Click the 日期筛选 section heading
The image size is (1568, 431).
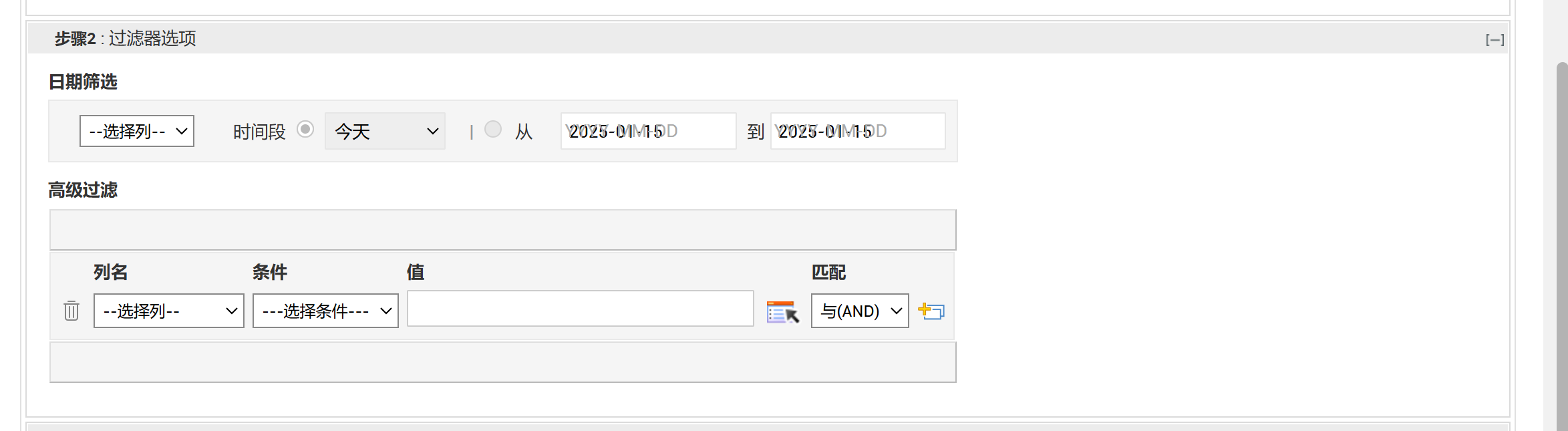coord(83,82)
